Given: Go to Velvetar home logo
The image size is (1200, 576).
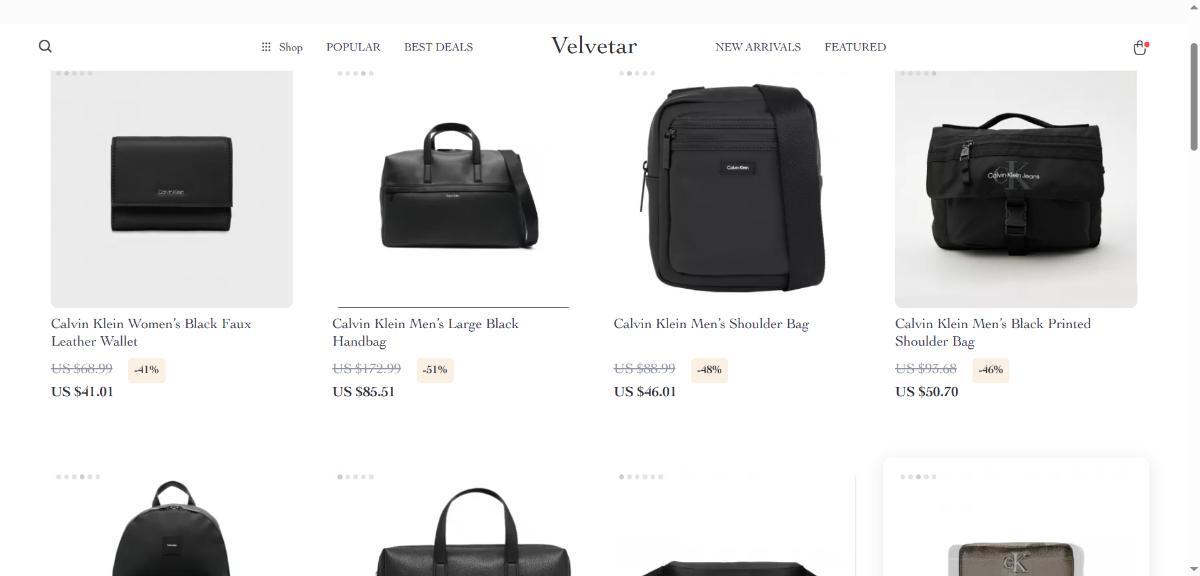Looking at the screenshot, I should [594, 46].
